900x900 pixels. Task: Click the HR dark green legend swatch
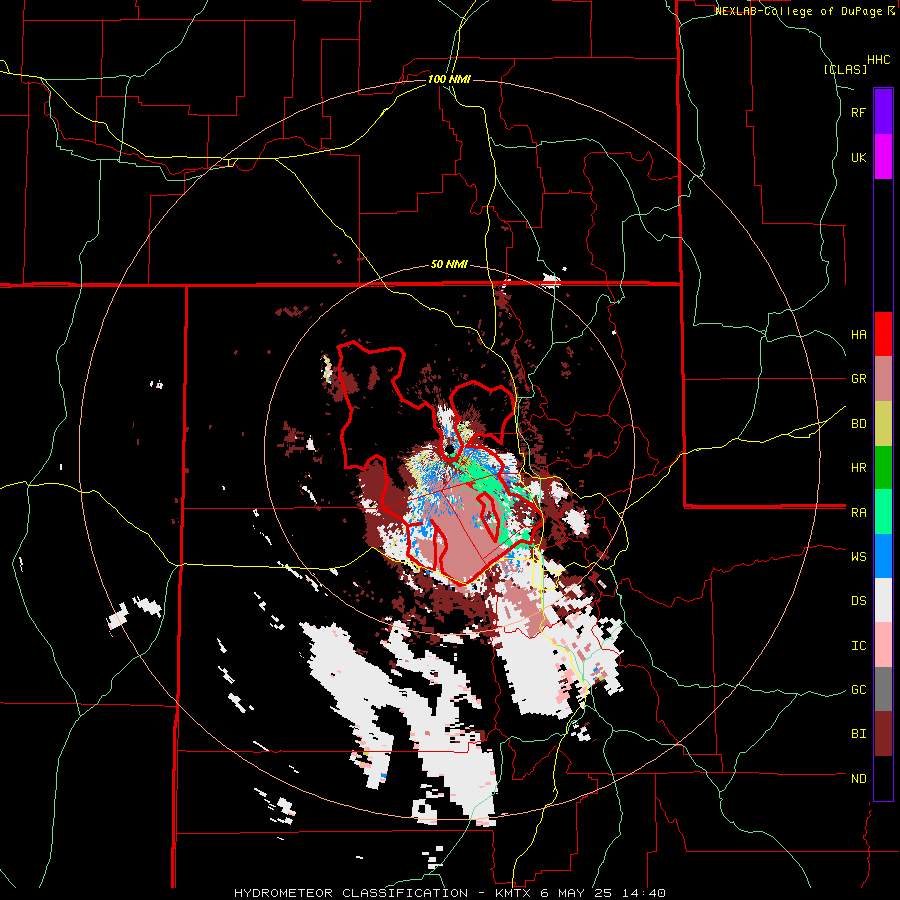[883, 468]
